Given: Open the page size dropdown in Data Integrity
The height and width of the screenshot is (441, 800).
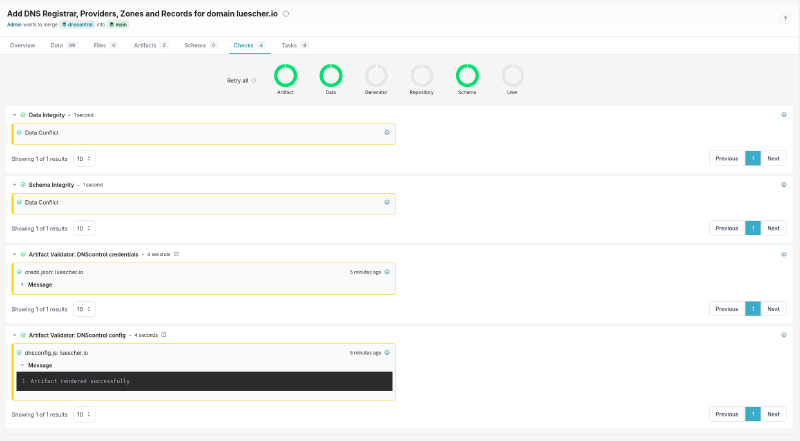Looking at the screenshot, I should [84, 159].
